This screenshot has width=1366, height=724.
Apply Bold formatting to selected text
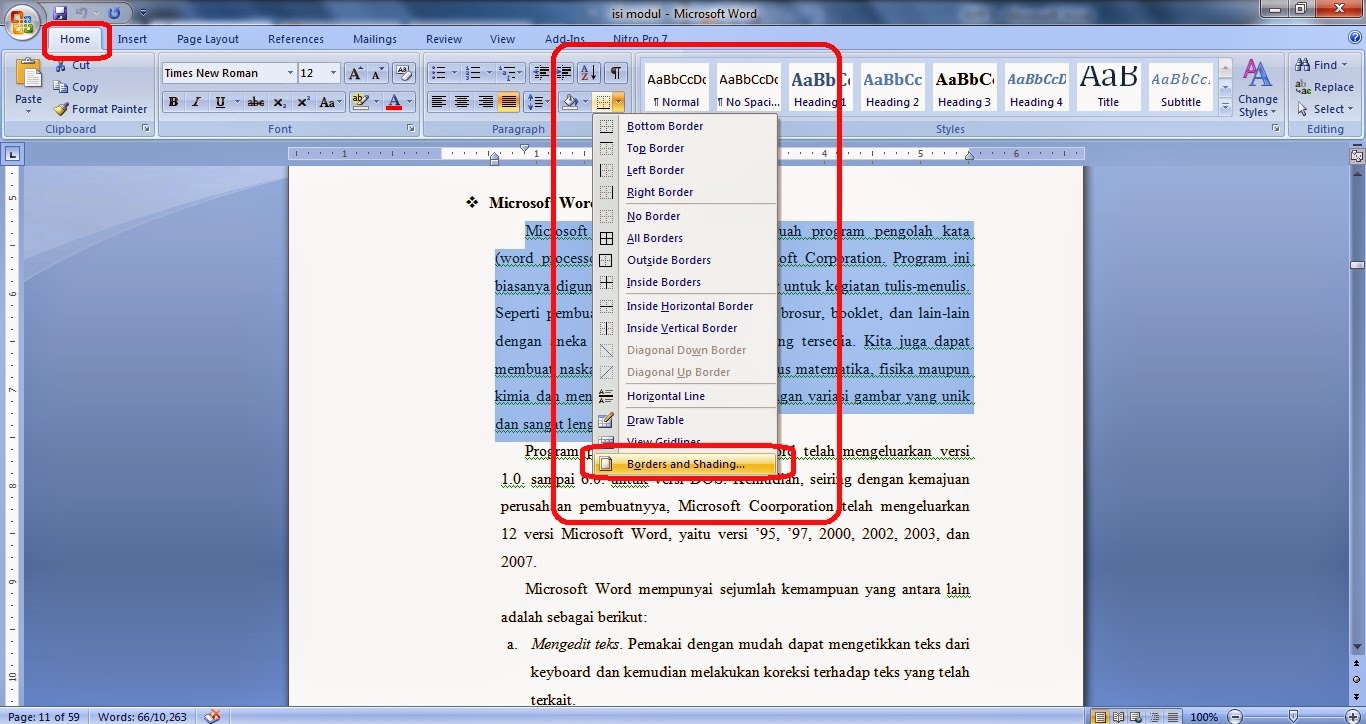point(172,101)
